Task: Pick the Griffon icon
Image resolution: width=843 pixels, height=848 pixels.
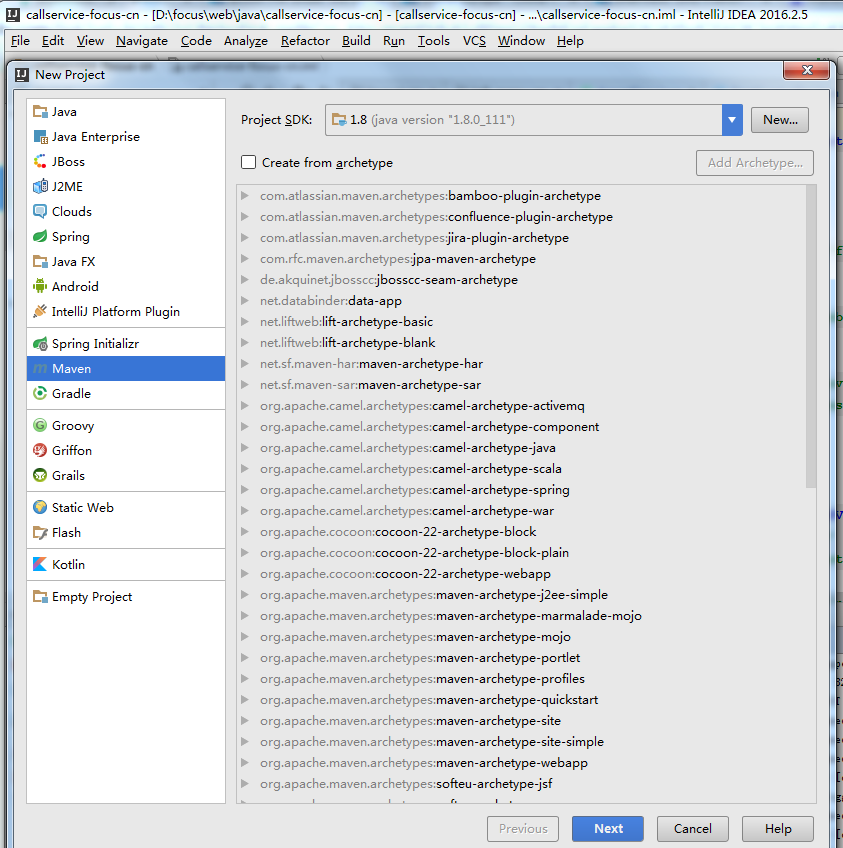Action: coord(40,450)
